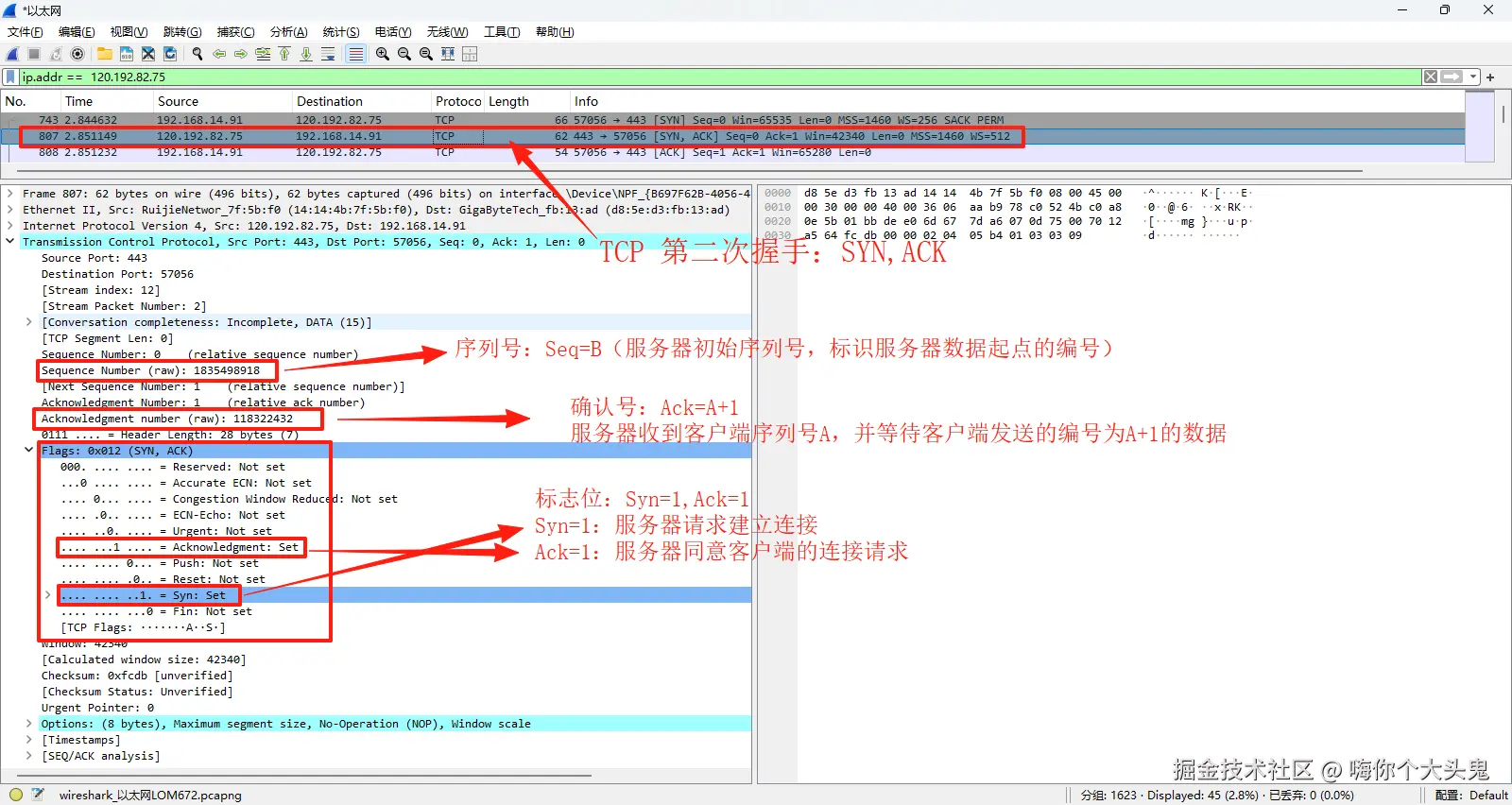1512x805 pixels.
Task: Expand the Syn: Set tree node
Action: tap(48, 595)
